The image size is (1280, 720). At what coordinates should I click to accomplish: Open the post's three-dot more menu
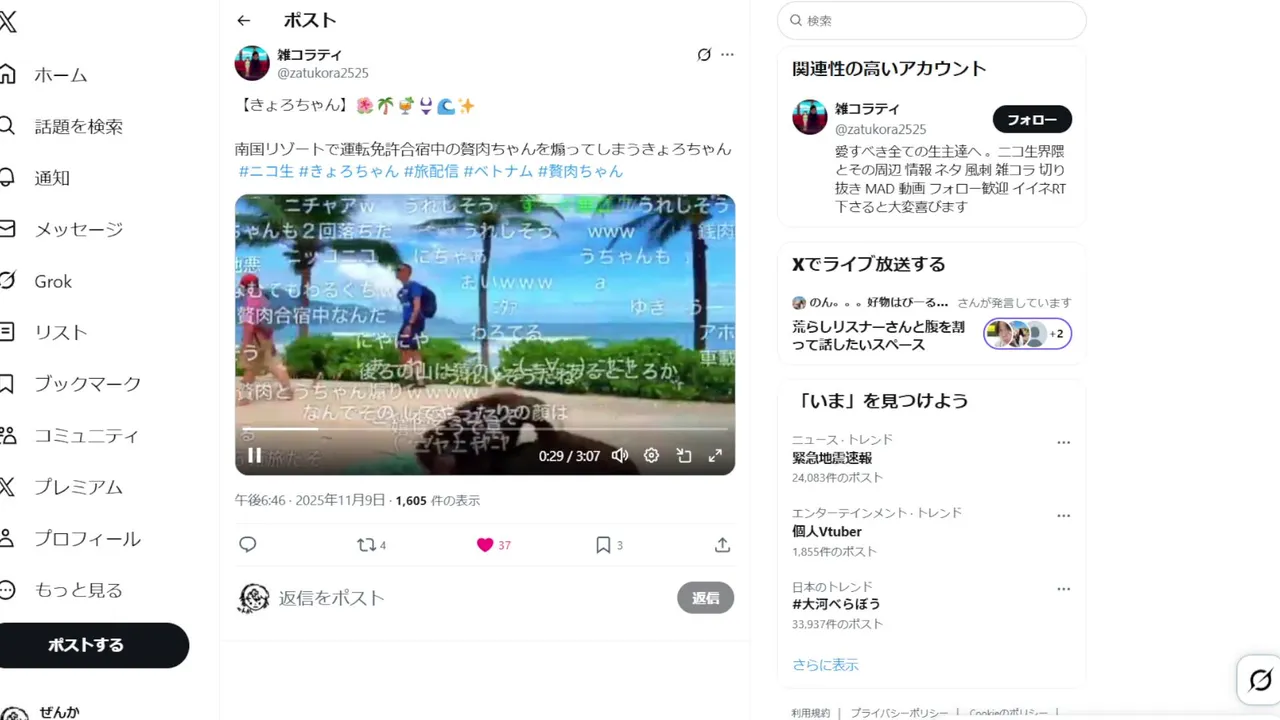point(727,55)
